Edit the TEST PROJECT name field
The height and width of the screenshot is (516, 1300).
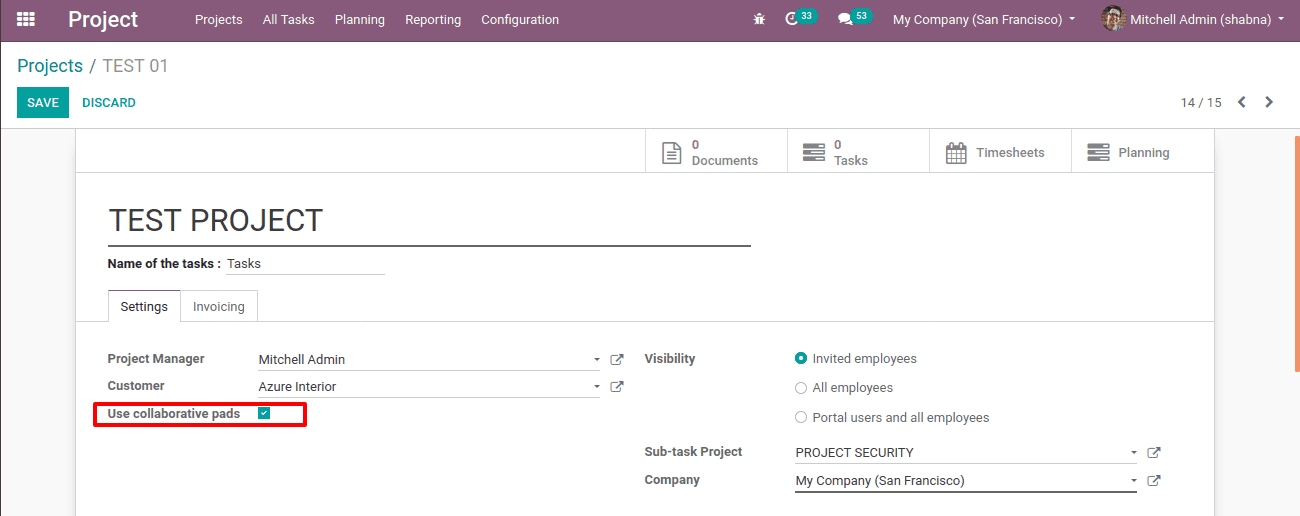[429, 220]
